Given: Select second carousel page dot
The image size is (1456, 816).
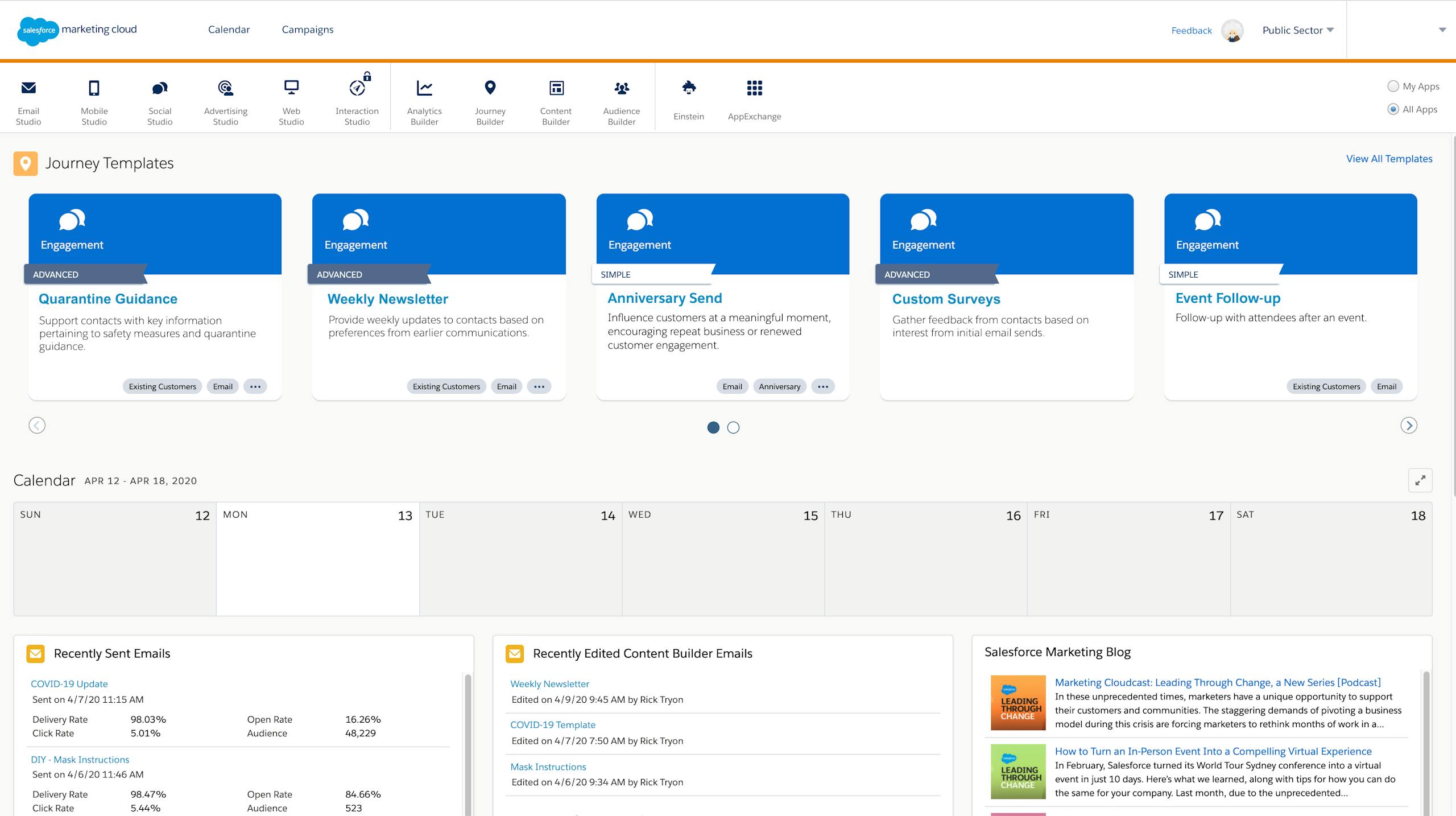Looking at the screenshot, I should pos(734,427).
